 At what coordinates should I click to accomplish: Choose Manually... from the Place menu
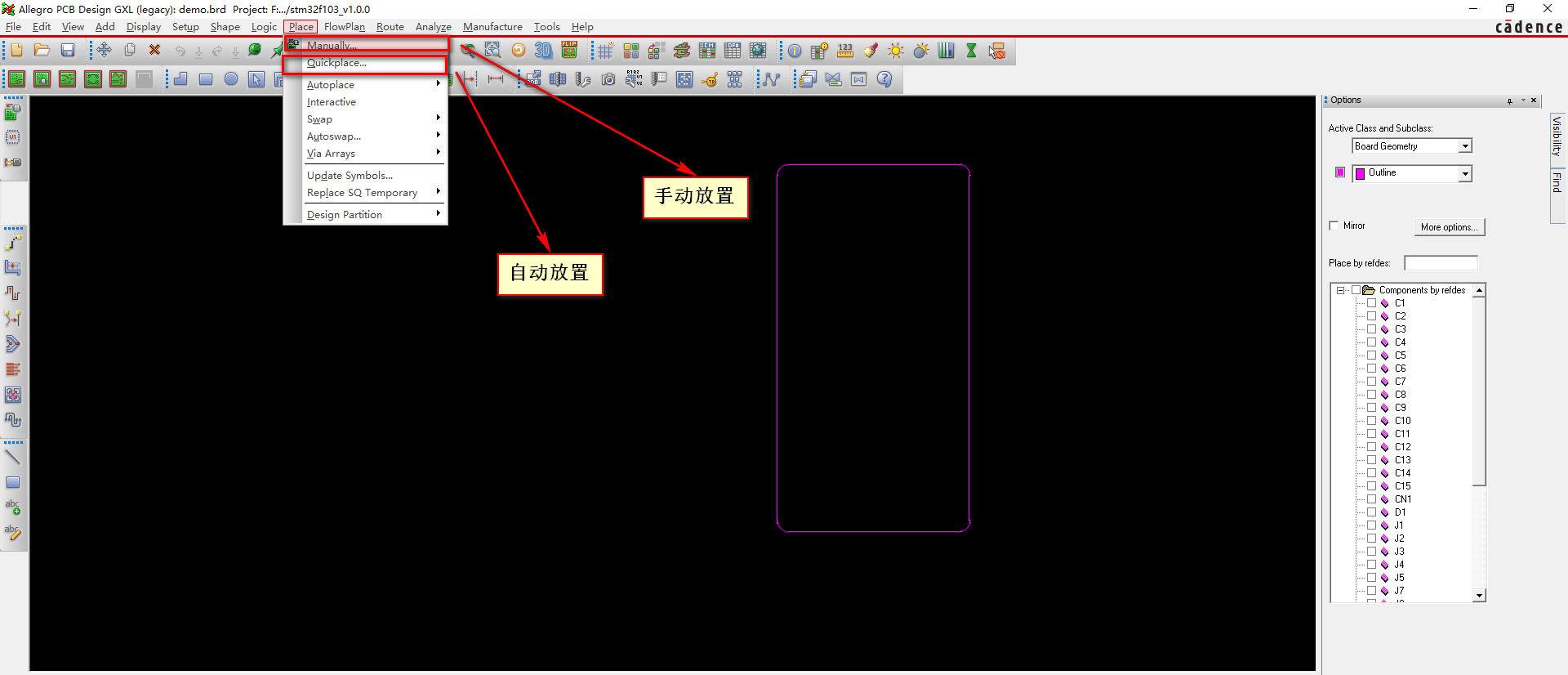(366, 45)
